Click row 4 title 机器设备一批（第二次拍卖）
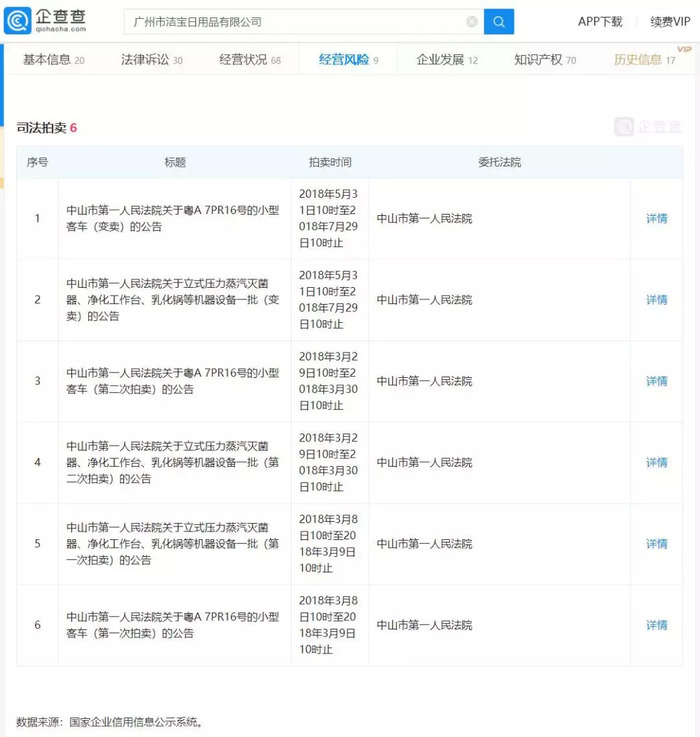The width and height of the screenshot is (700, 737). (x=173, y=463)
